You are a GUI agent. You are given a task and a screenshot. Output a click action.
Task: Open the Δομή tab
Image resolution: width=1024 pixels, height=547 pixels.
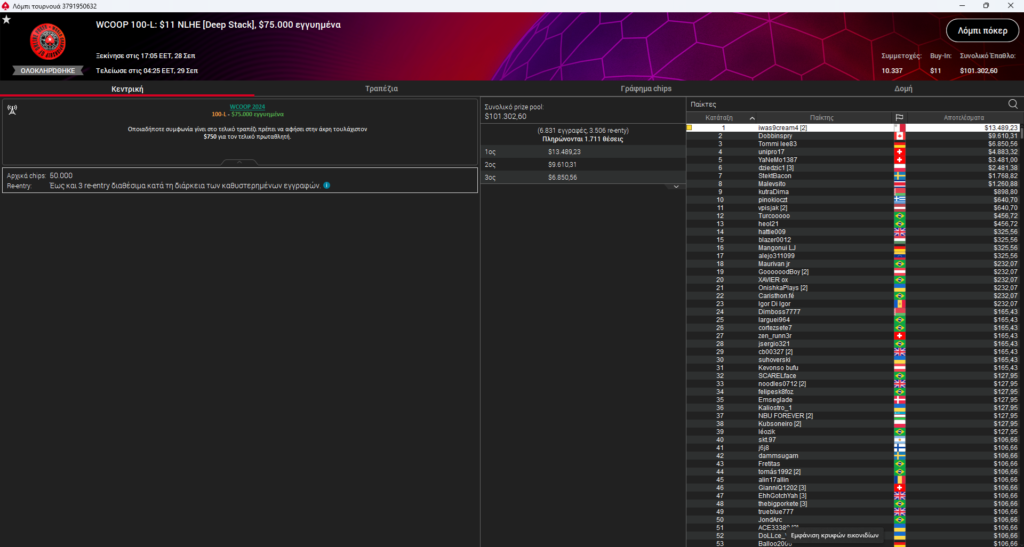click(902, 89)
